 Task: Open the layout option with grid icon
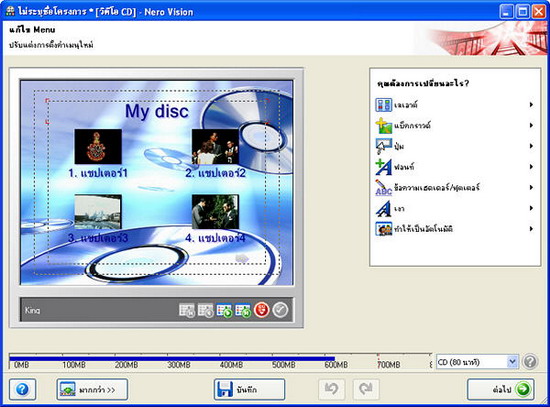point(455,105)
